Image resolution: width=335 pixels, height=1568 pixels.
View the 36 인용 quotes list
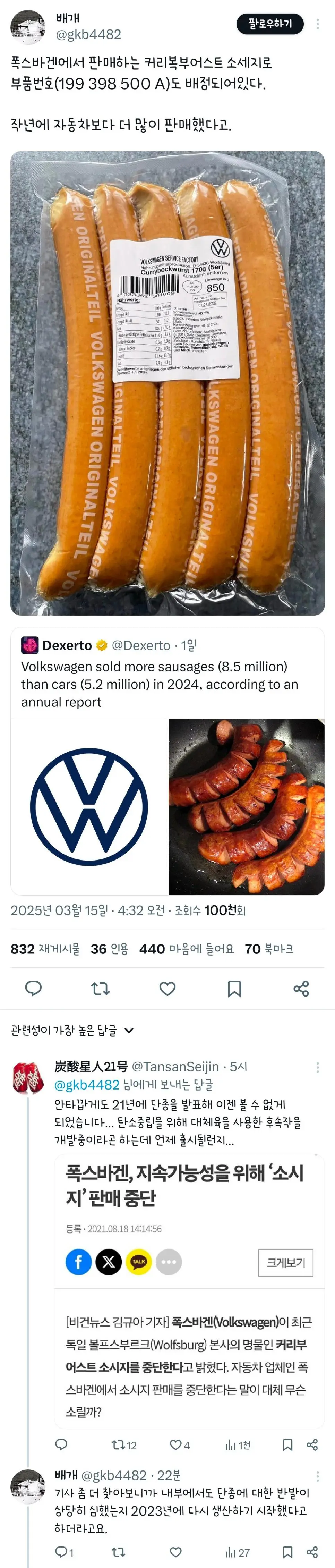(110, 949)
